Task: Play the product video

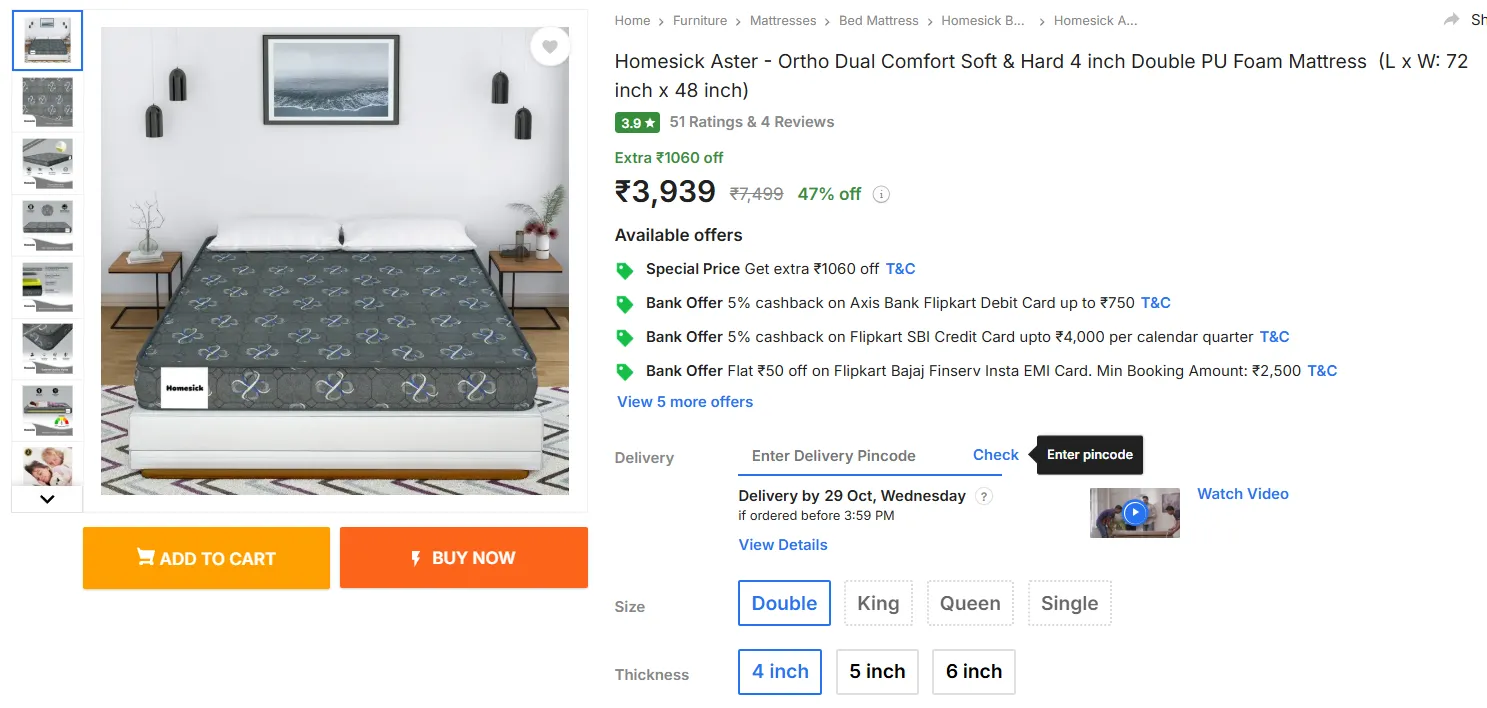Action: click(1134, 512)
